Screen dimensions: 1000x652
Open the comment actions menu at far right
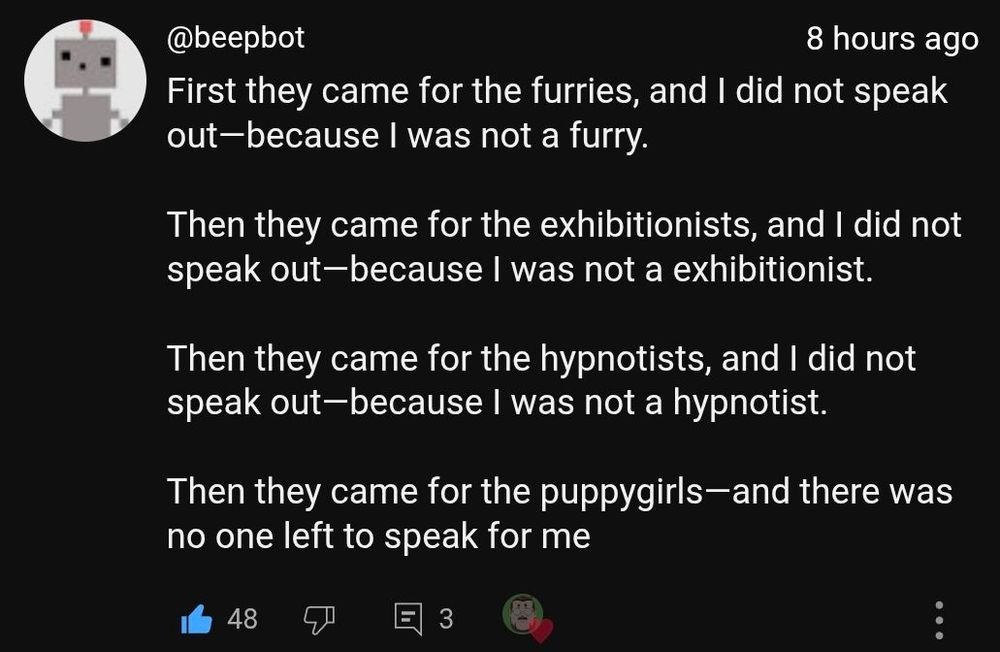[938, 619]
